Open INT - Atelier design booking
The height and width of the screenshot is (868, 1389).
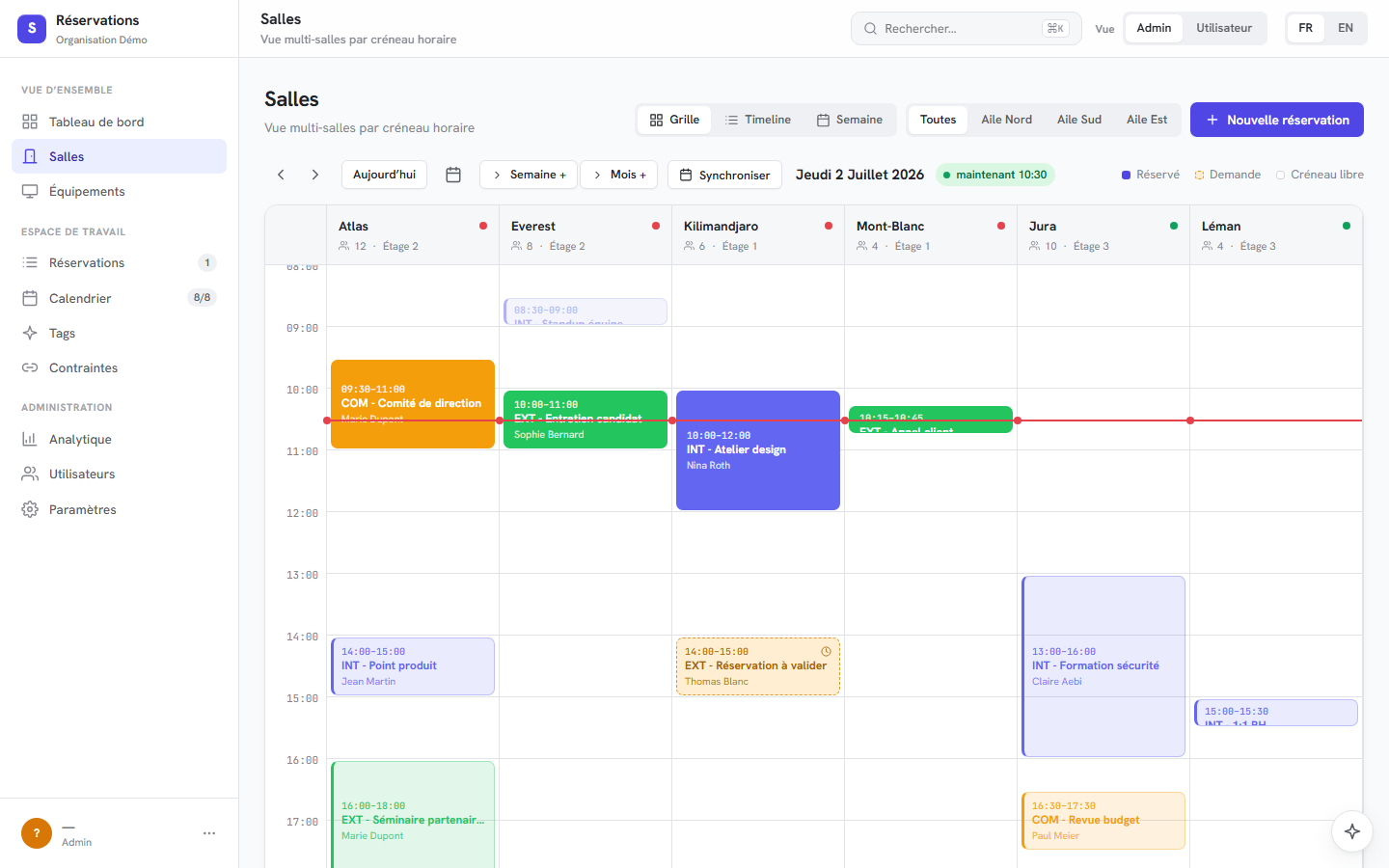758,450
